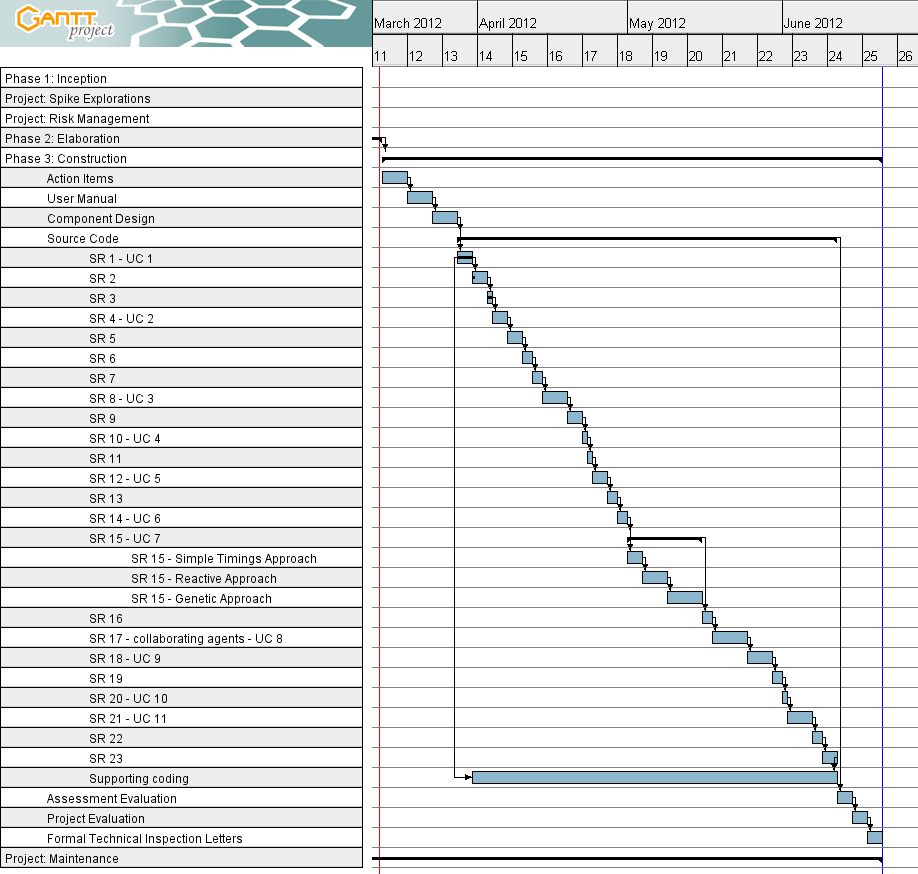Select the Project: Risk Management row

coord(181,118)
